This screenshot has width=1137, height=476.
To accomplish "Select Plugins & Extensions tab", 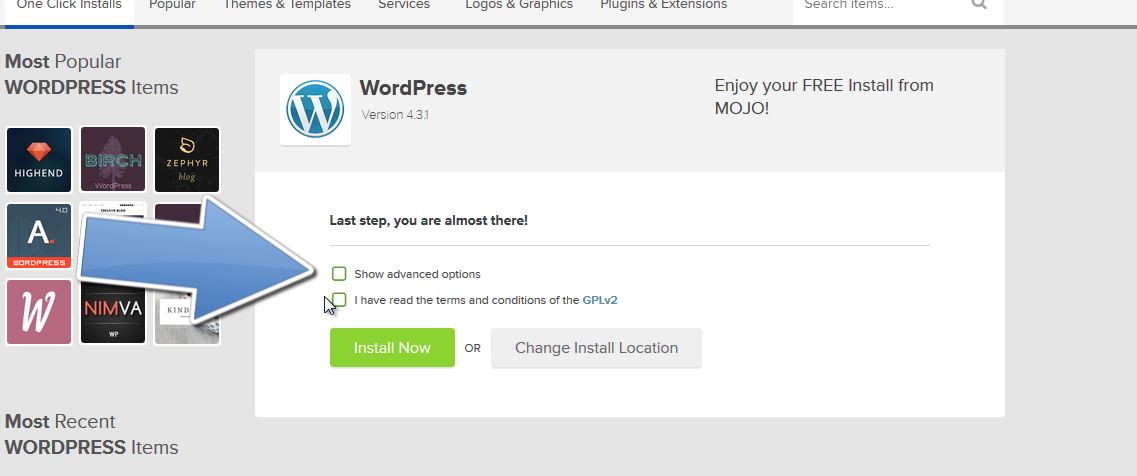I will click(663, 6).
